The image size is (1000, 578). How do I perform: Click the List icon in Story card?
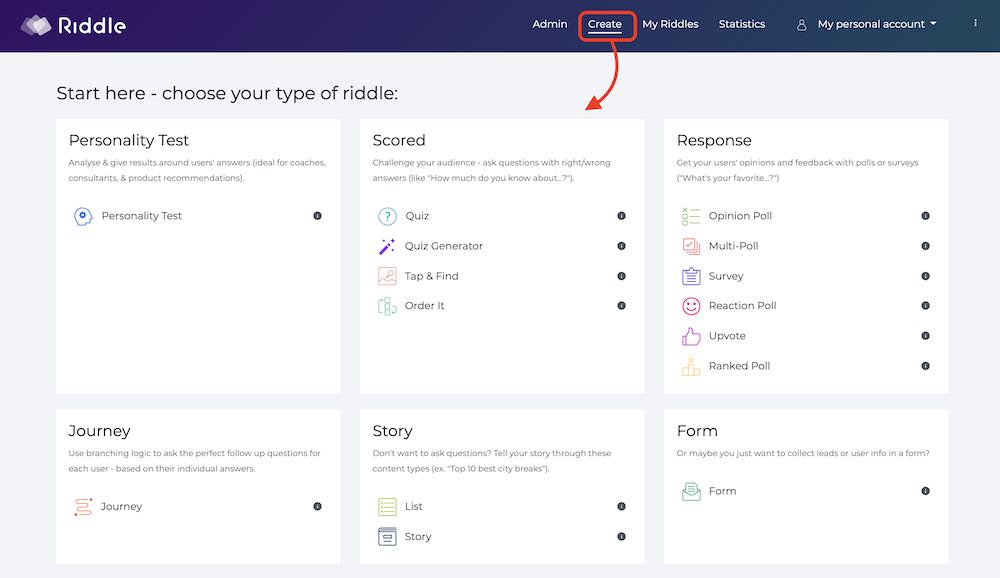point(387,507)
